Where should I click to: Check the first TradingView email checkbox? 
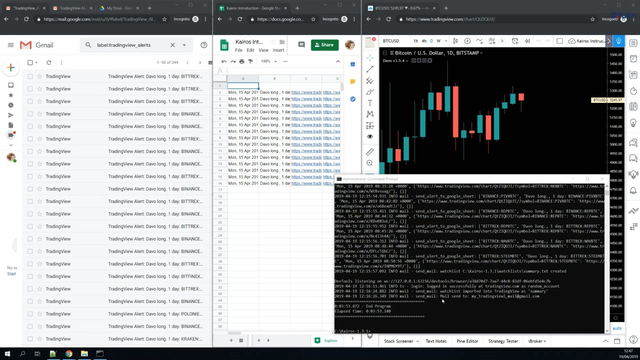click(30, 76)
